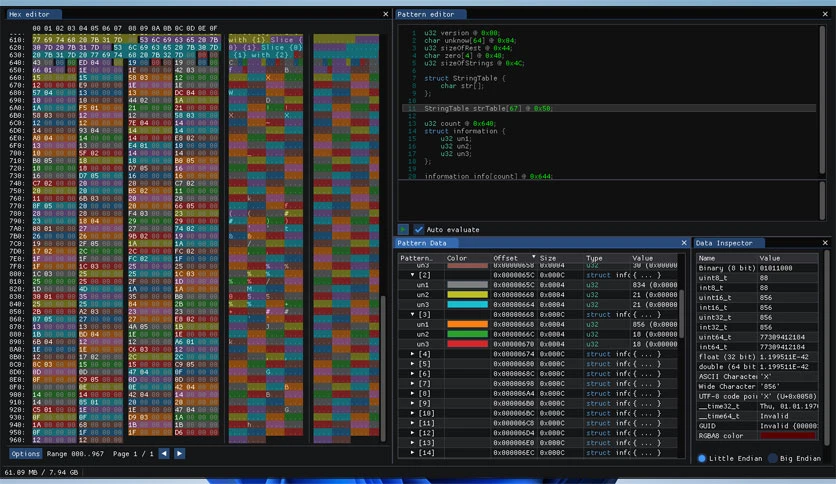Collapse the [2] struct entry
Screen dimensions: 836x484
pyautogui.click(x=412, y=275)
